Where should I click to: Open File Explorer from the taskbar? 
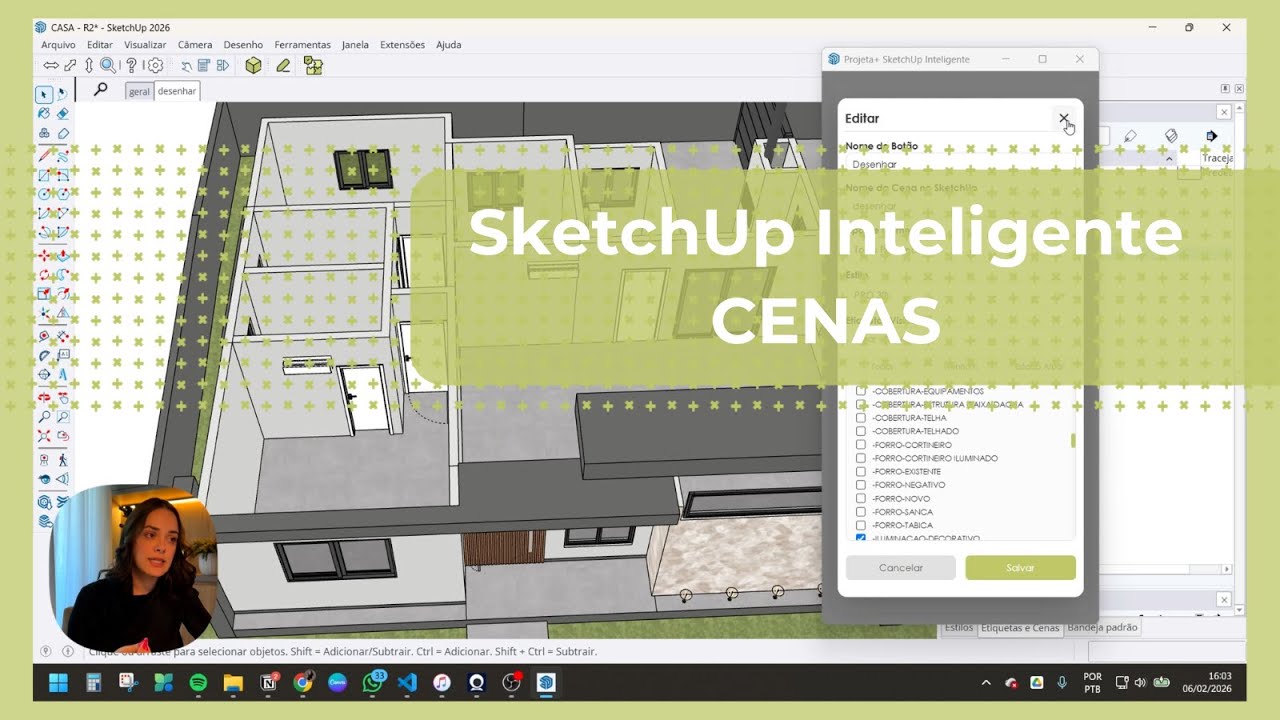233,683
